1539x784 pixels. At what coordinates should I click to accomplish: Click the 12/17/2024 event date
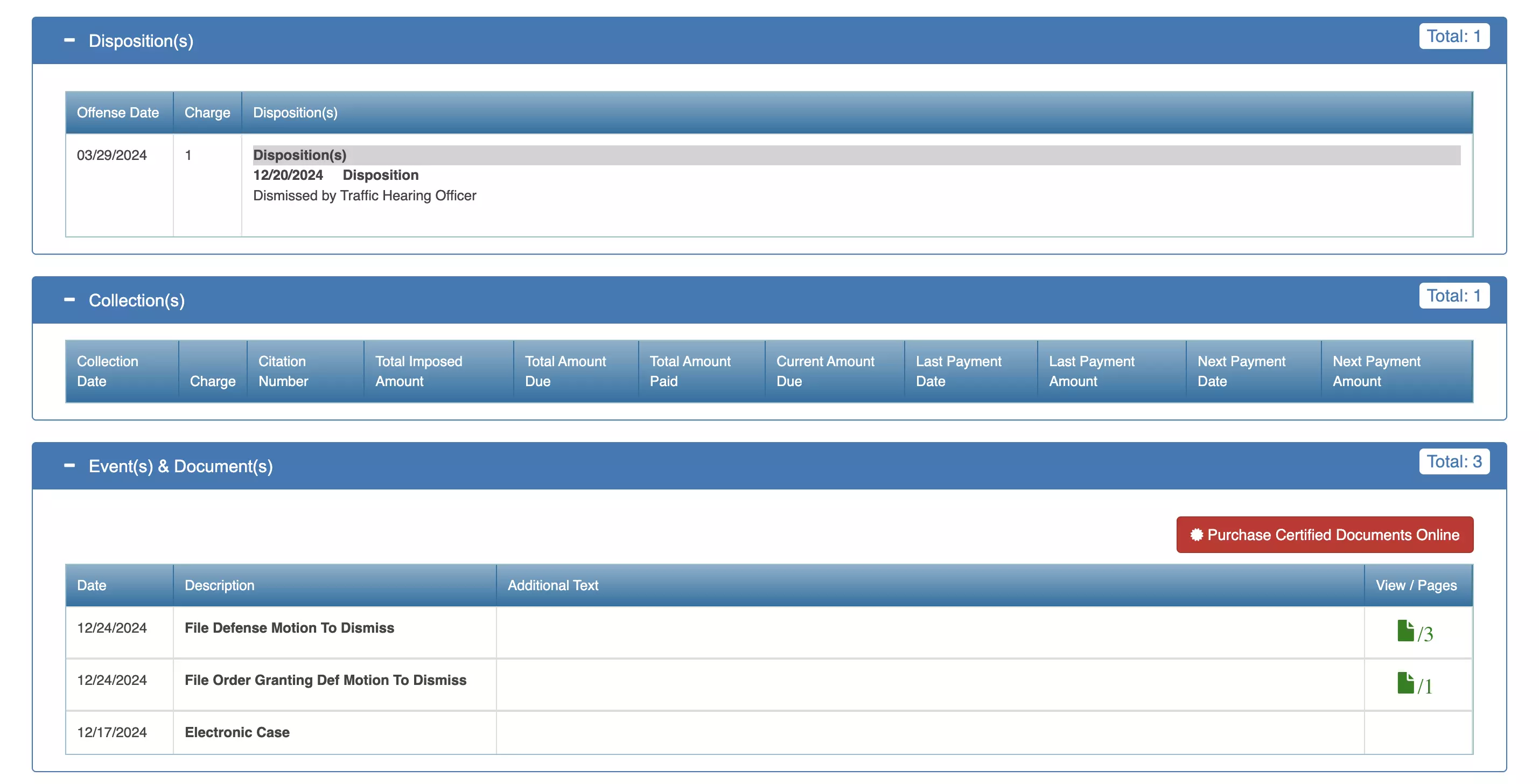(111, 732)
